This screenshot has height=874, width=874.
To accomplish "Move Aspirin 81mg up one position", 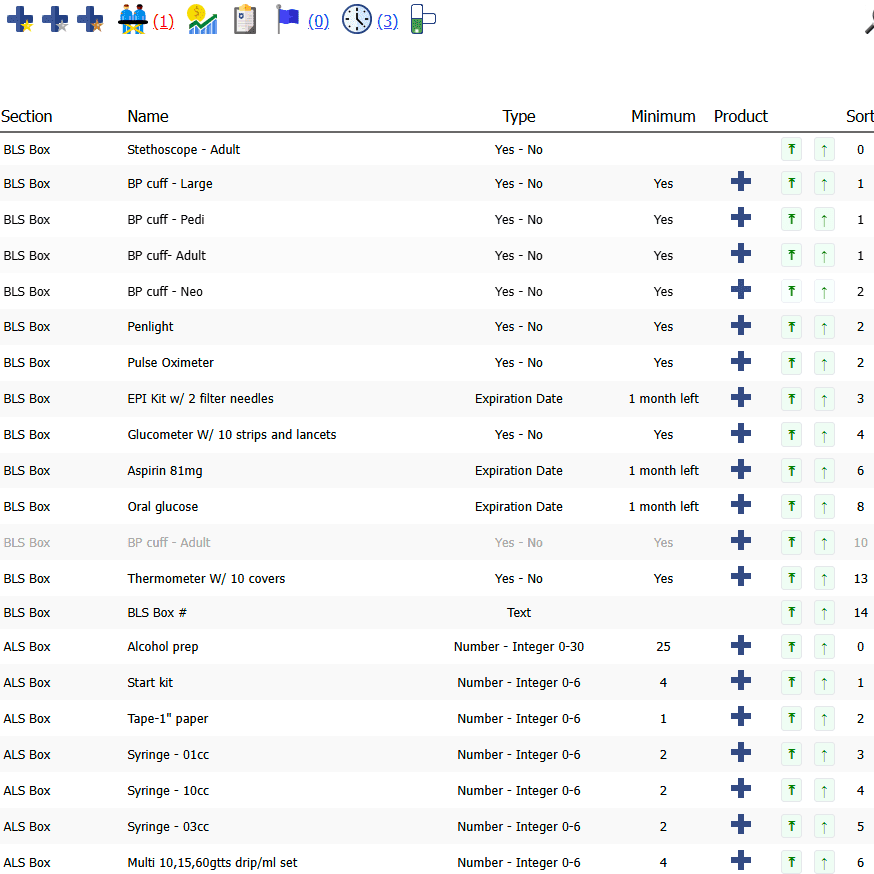I will click(824, 471).
